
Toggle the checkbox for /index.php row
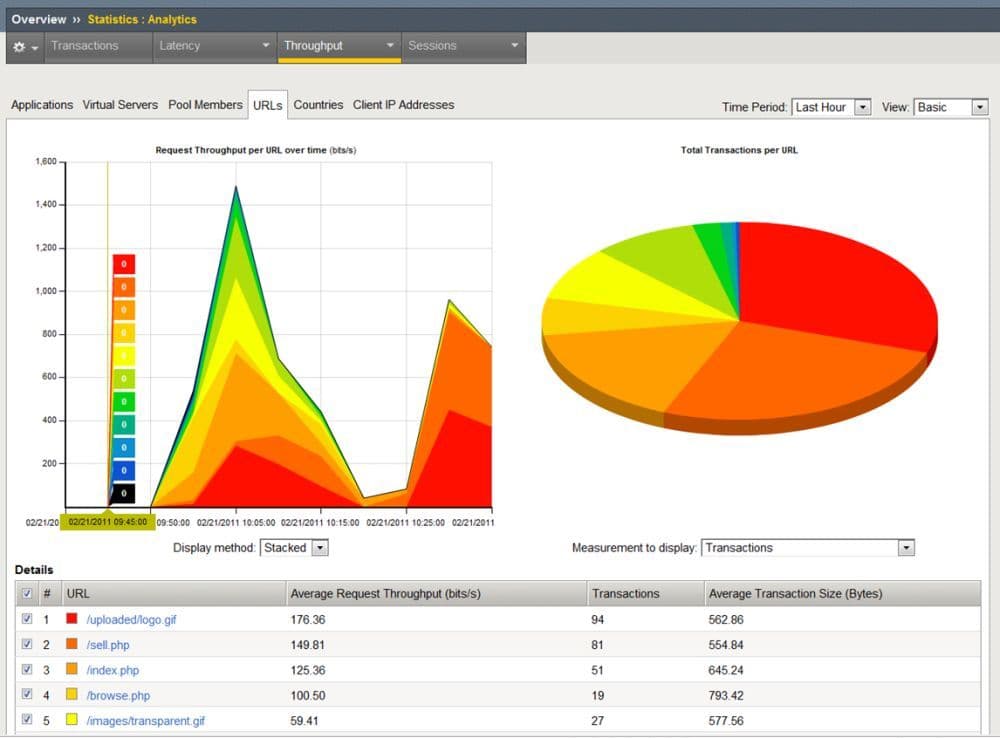point(27,670)
